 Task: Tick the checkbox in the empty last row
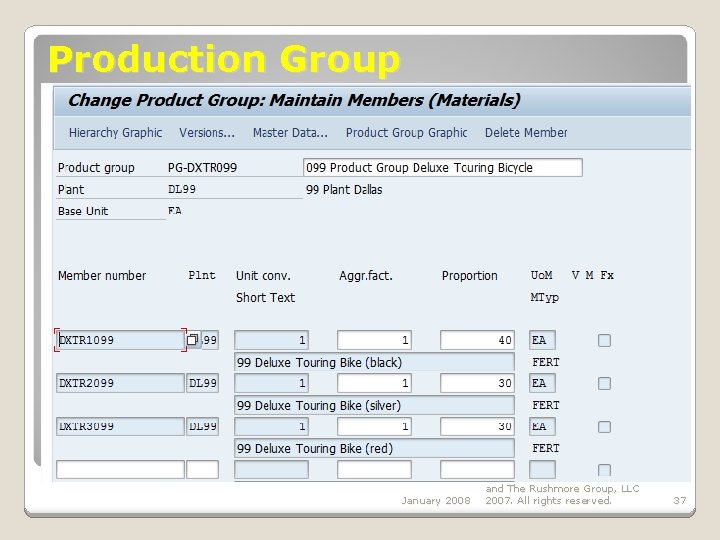pyautogui.click(x=604, y=470)
